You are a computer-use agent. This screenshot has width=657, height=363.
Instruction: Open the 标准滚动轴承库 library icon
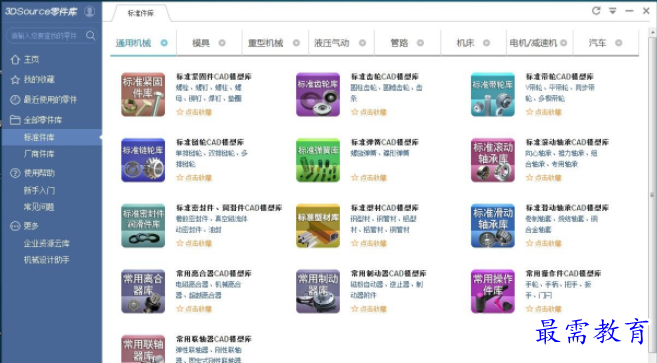tap(493, 160)
